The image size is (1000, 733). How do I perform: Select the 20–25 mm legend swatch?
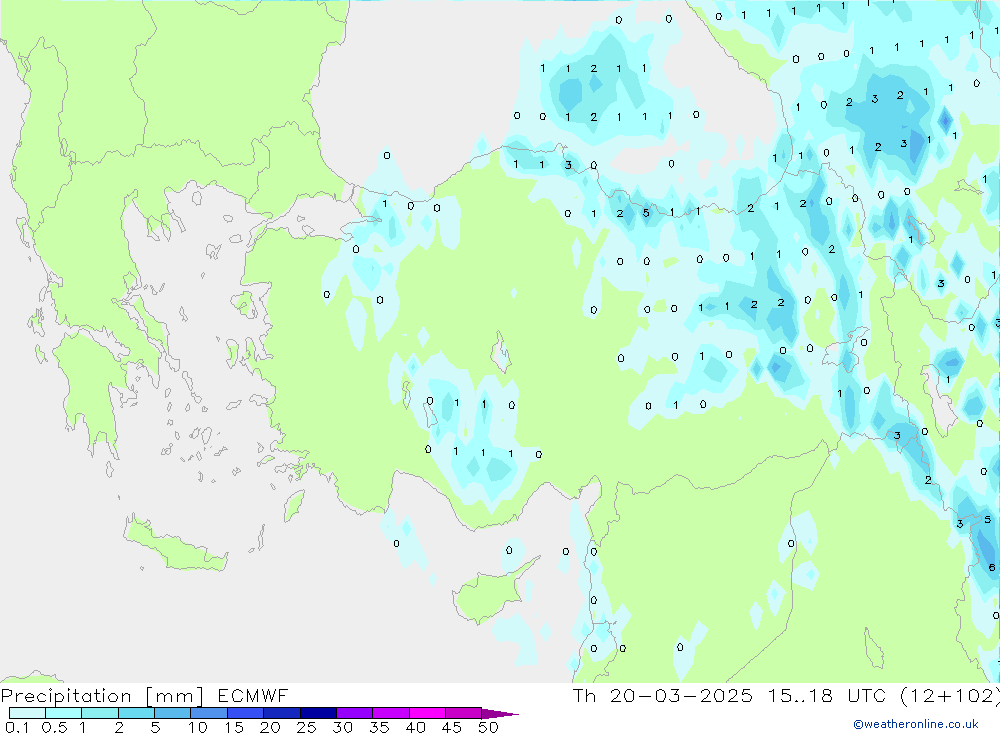281,713
